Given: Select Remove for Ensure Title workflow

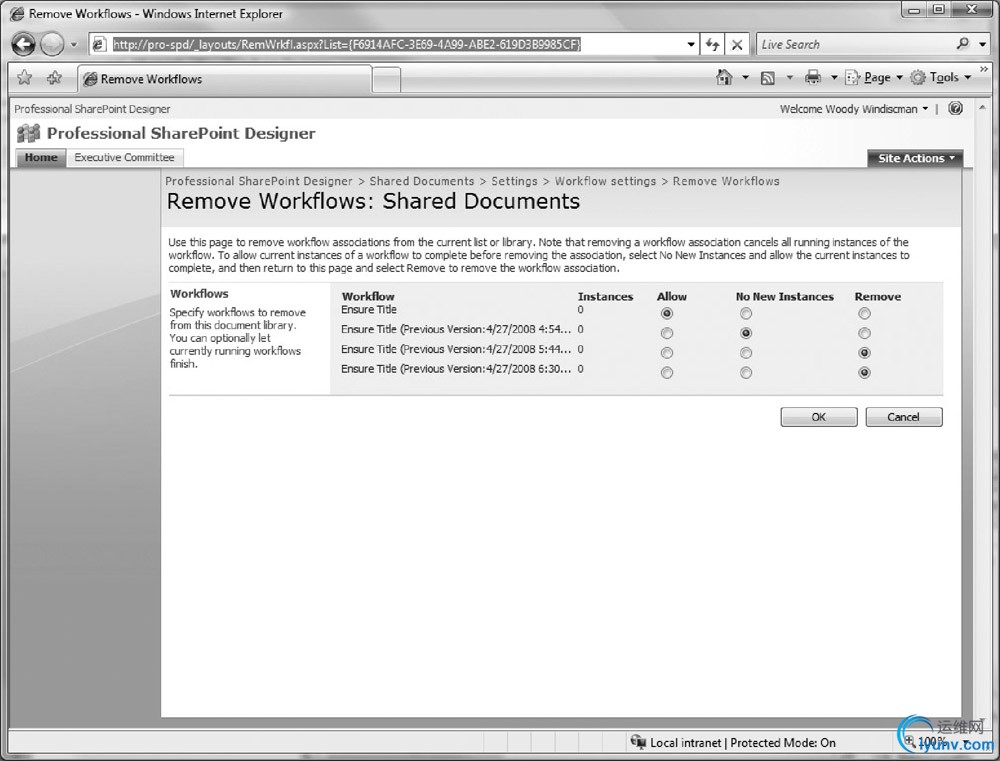Looking at the screenshot, I should pos(864,313).
